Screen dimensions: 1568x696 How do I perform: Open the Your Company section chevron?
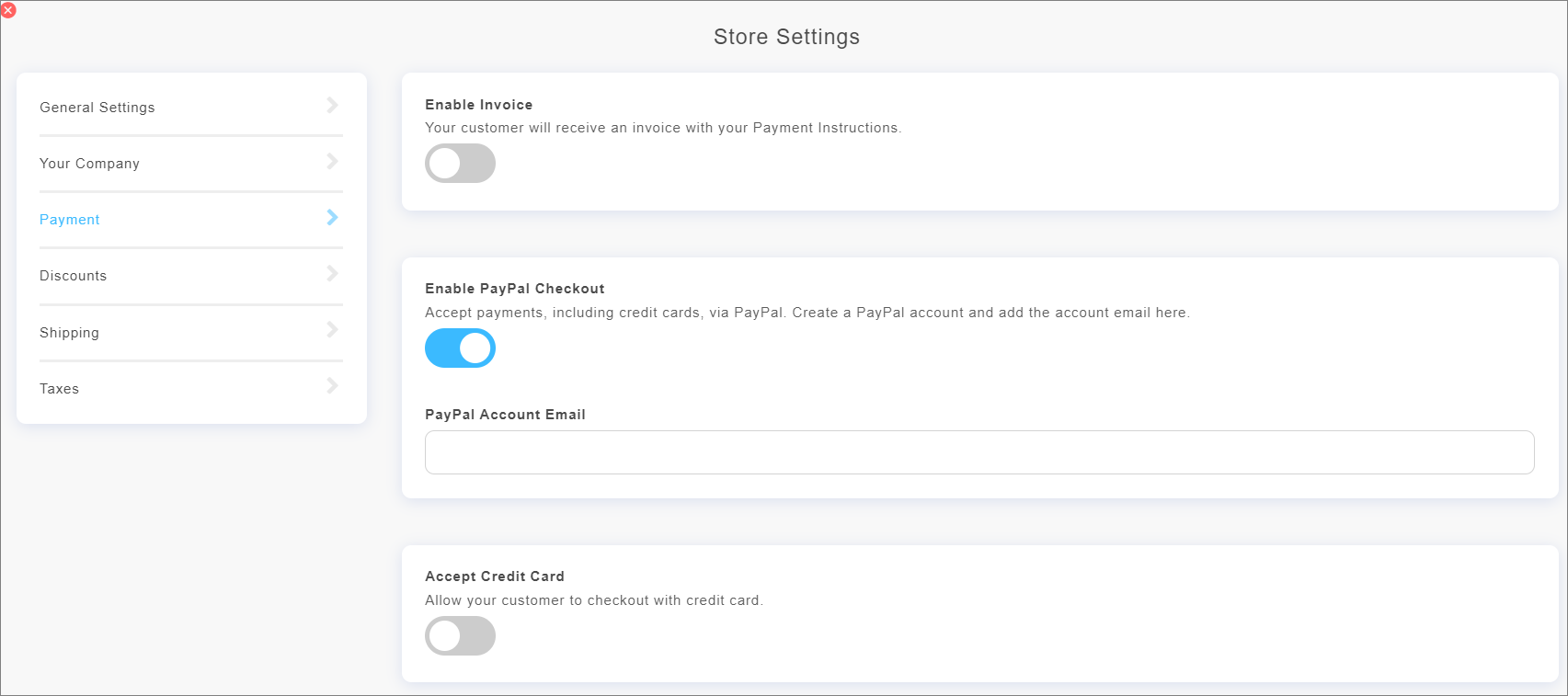point(332,162)
